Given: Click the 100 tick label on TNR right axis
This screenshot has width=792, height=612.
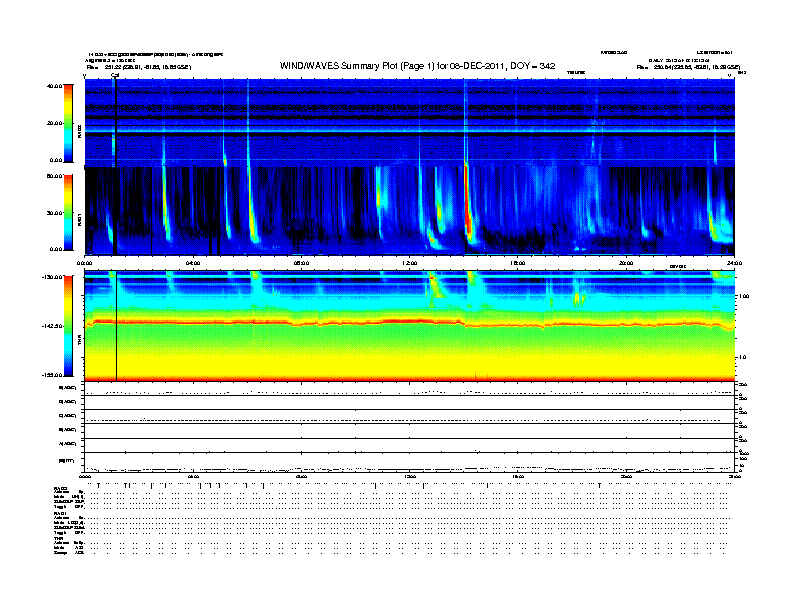Looking at the screenshot, I should 744,296.
